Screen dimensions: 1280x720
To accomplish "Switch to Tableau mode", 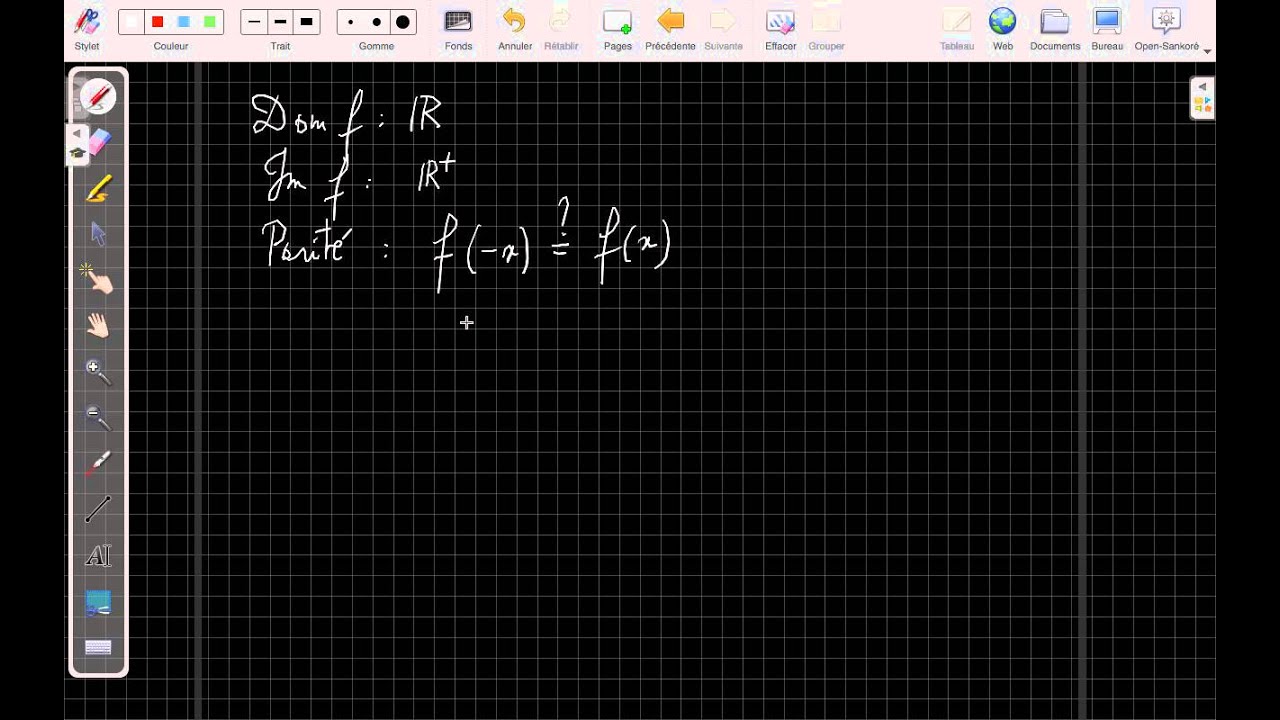I will pyautogui.click(x=957, y=28).
